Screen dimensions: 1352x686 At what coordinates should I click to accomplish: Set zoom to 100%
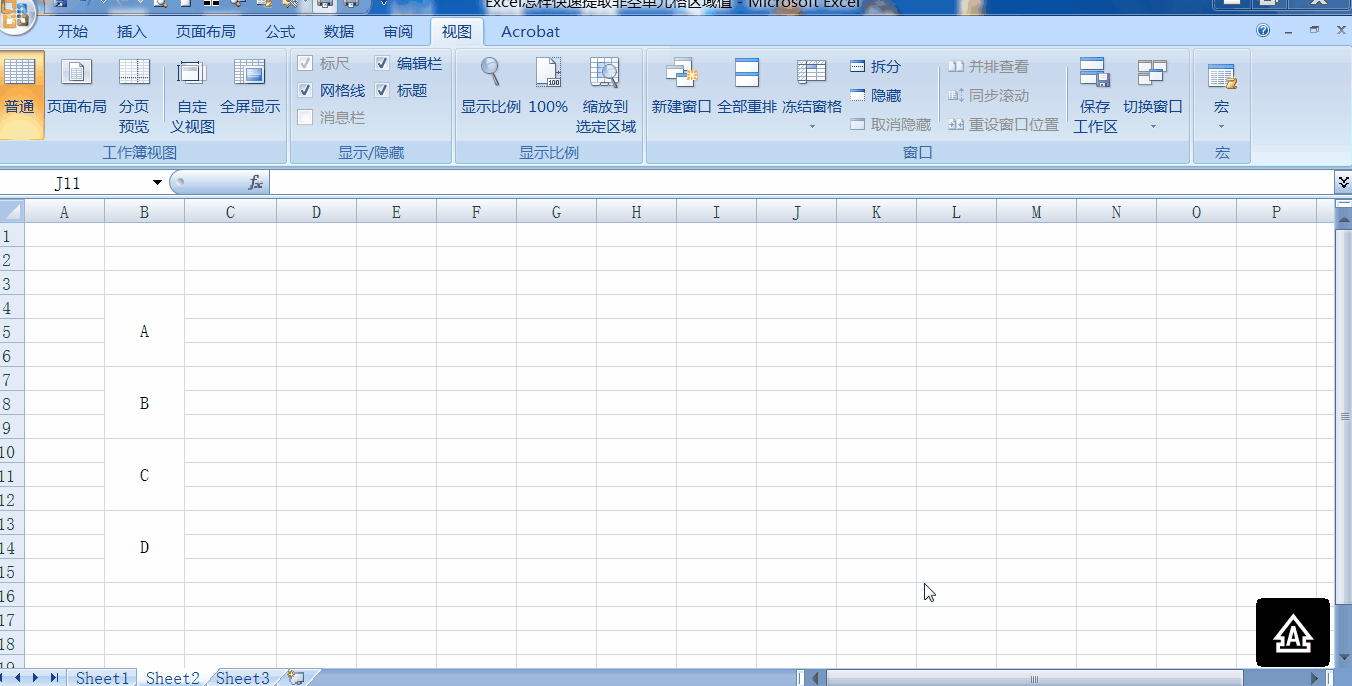coord(548,86)
